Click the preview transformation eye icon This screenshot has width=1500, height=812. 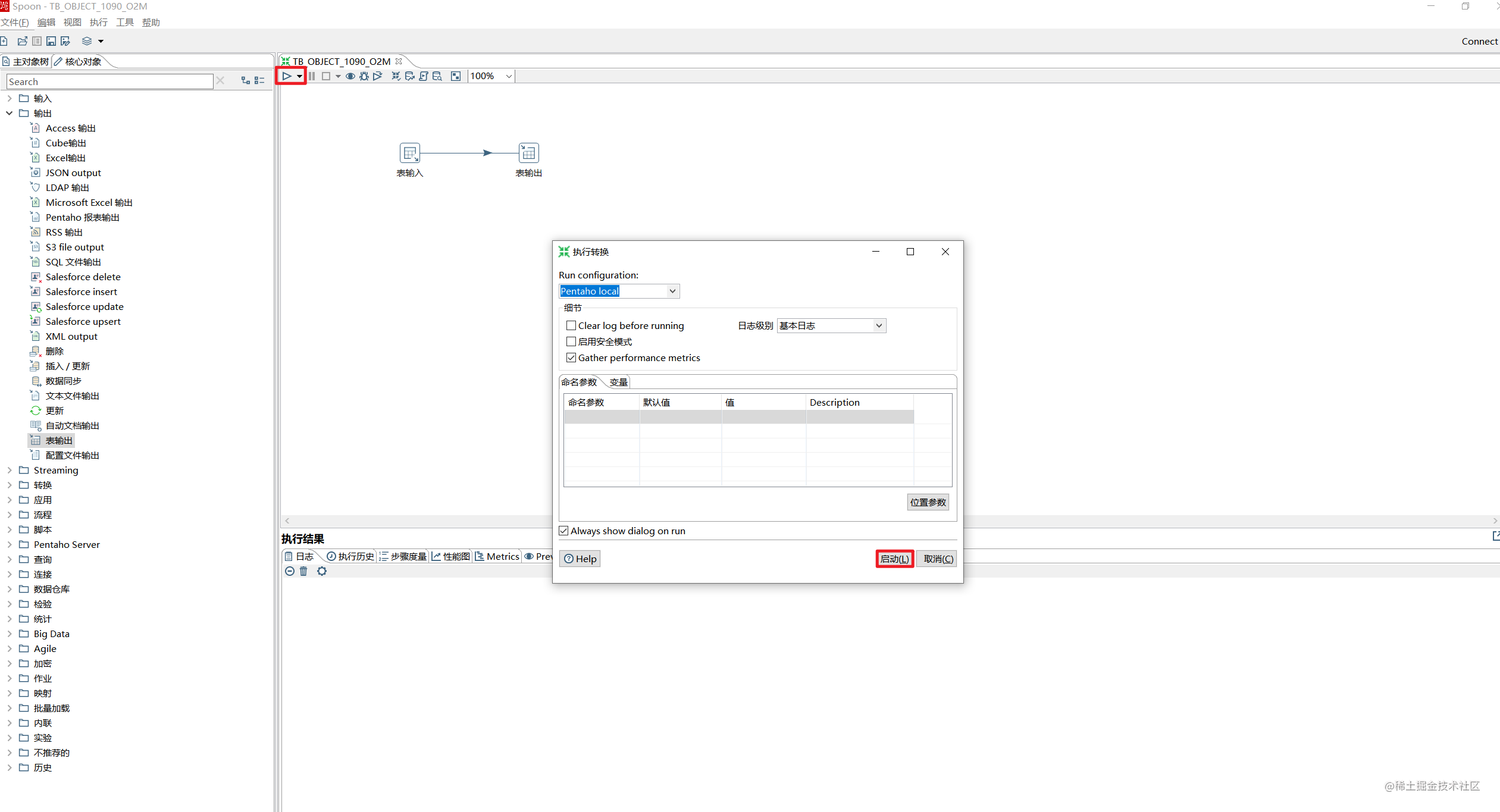[x=350, y=76]
